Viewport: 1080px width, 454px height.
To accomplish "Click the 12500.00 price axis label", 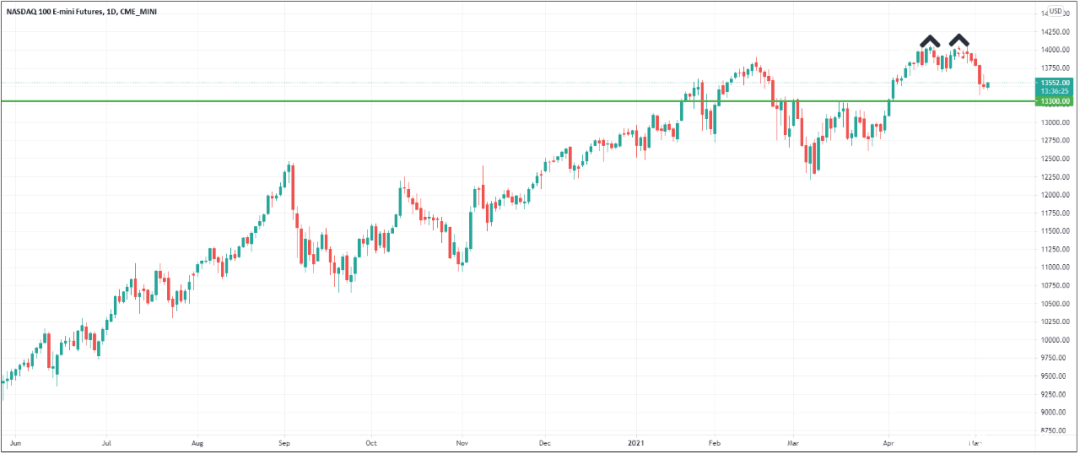I will click(1055, 158).
